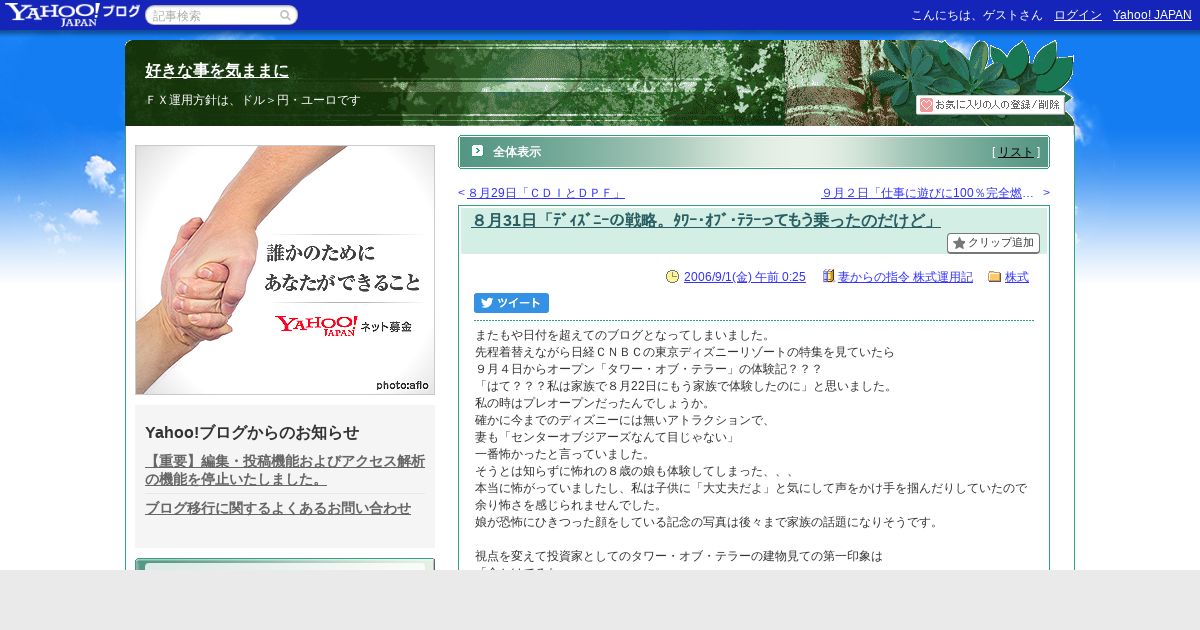The height and width of the screenshot is (630, 1200).
Task: Click greeting こんにちは、ゲストさん
Action: pyautogui.click(x=977, y=15)
